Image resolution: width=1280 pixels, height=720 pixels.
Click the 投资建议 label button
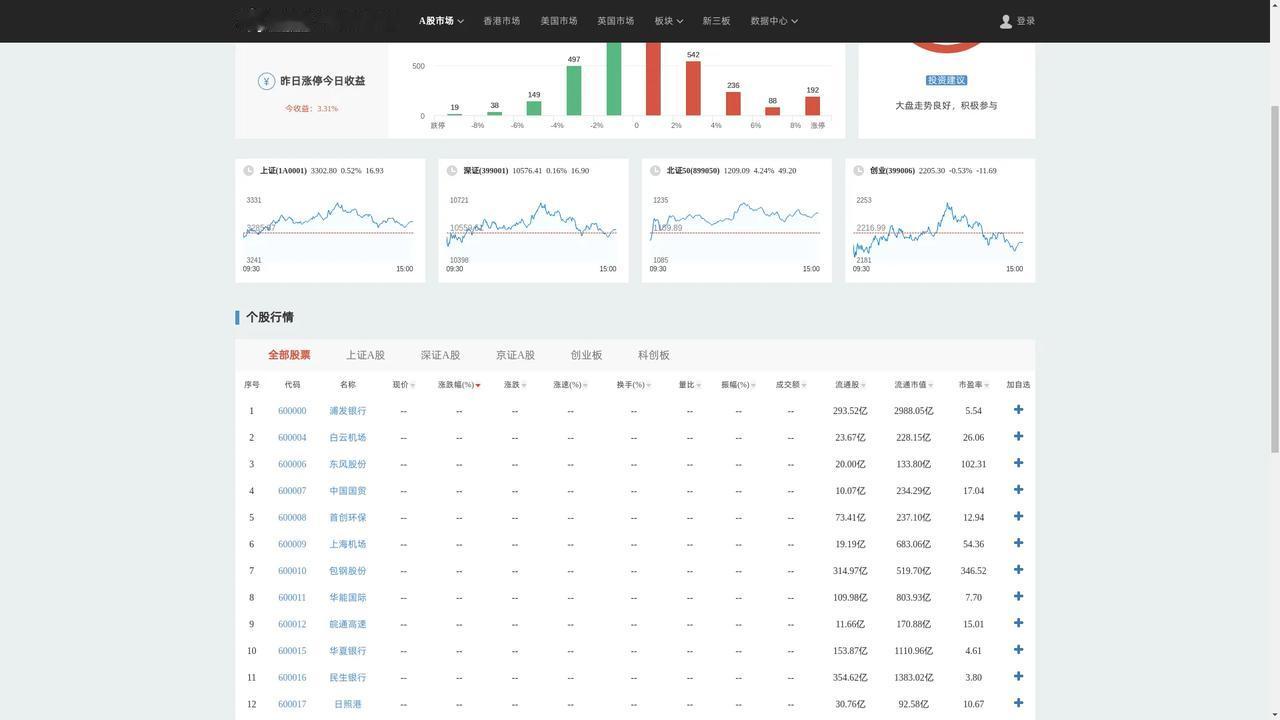pyautogui.click(x=947, y=80)
